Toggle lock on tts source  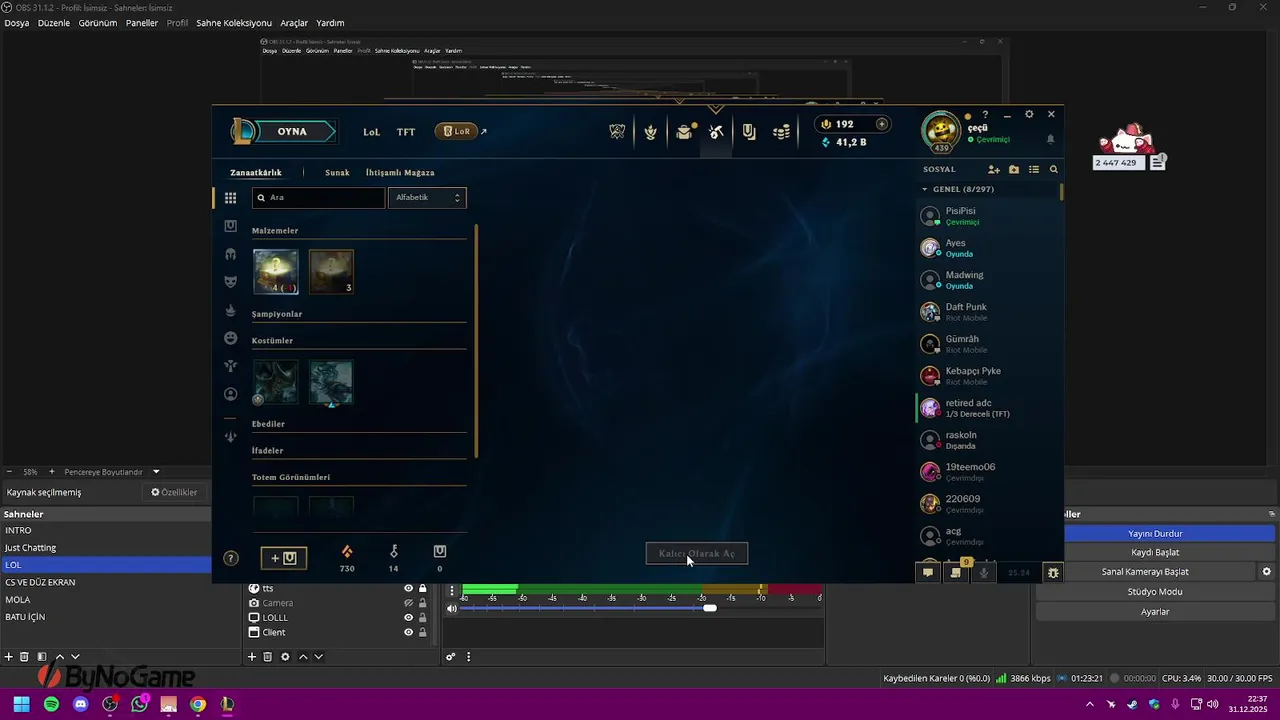click(x=423, y=589)
